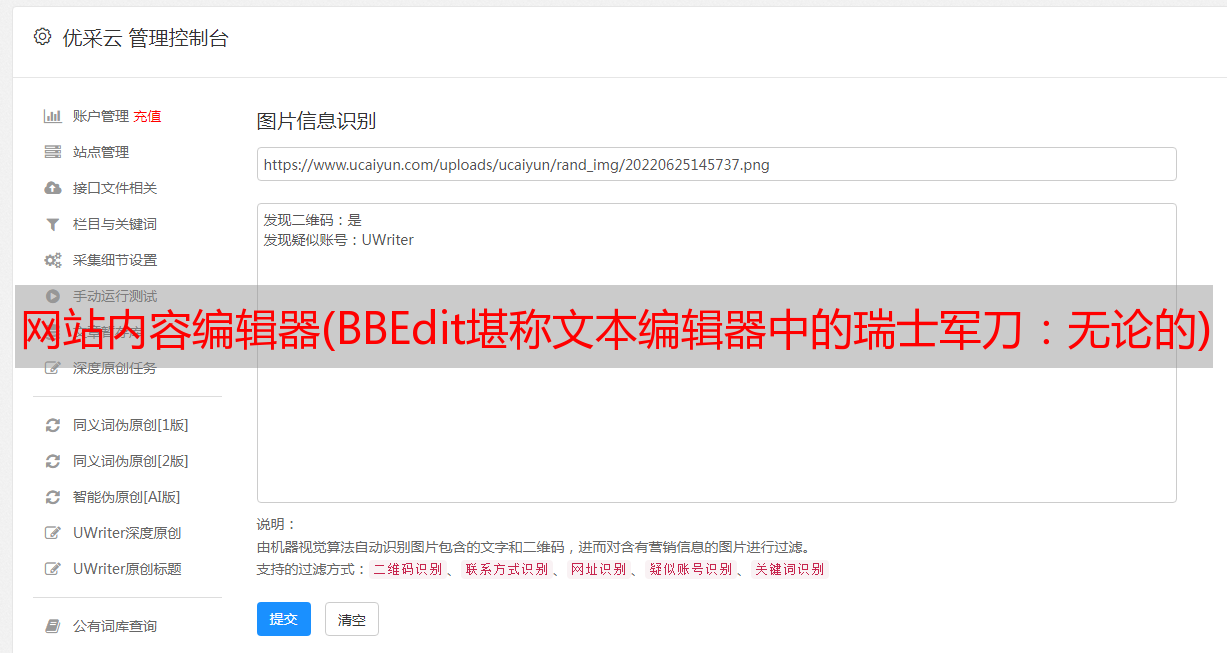Click the book icon for 公有词库查询
This screenshot has width=1227, height=653.
pos(53,626)
